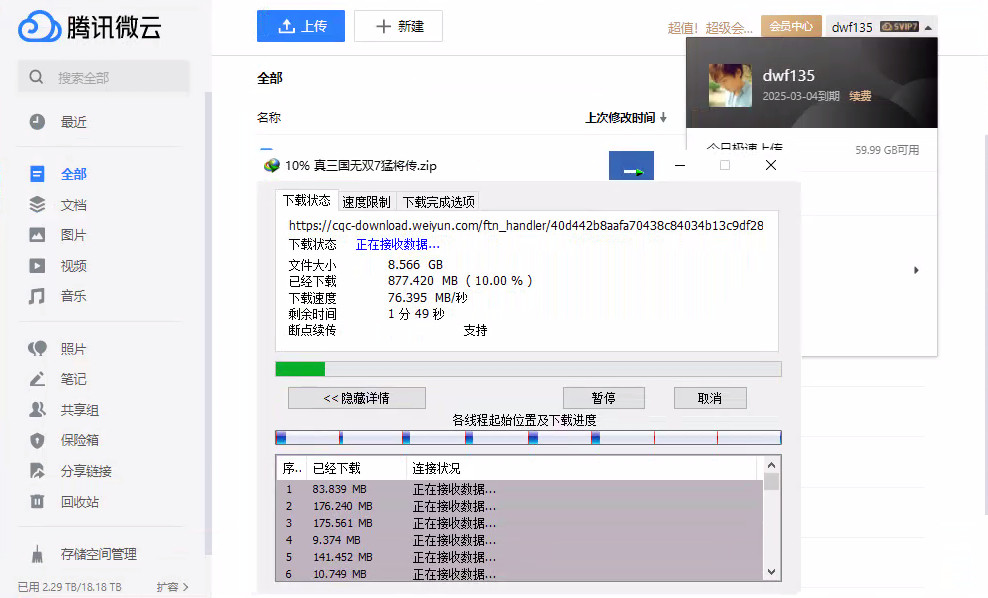
Task: Open the 回收站 recycle bin icon
Action: 37,502
